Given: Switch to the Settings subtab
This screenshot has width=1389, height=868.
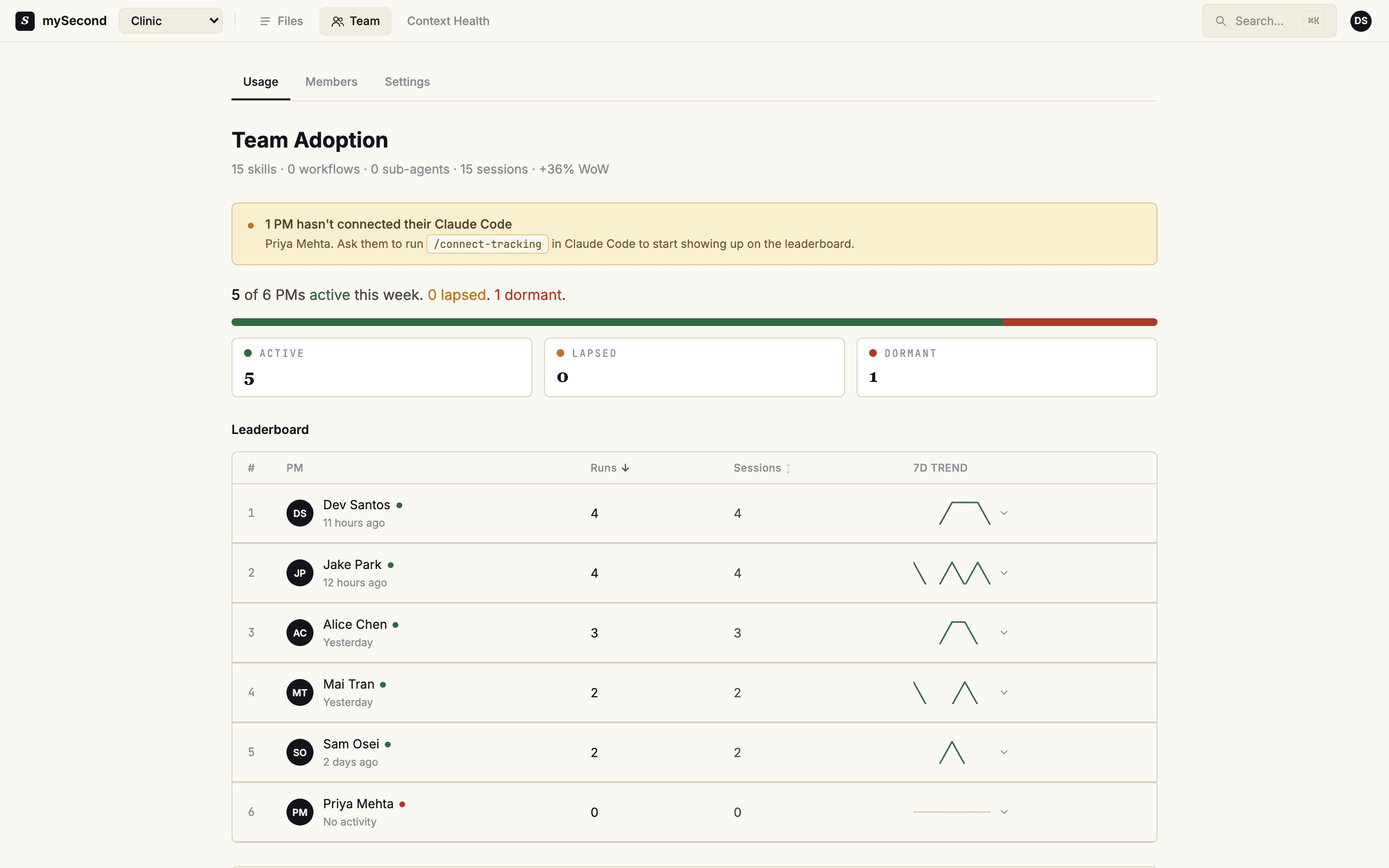Looking at the screenshot, I should [407, 81].
